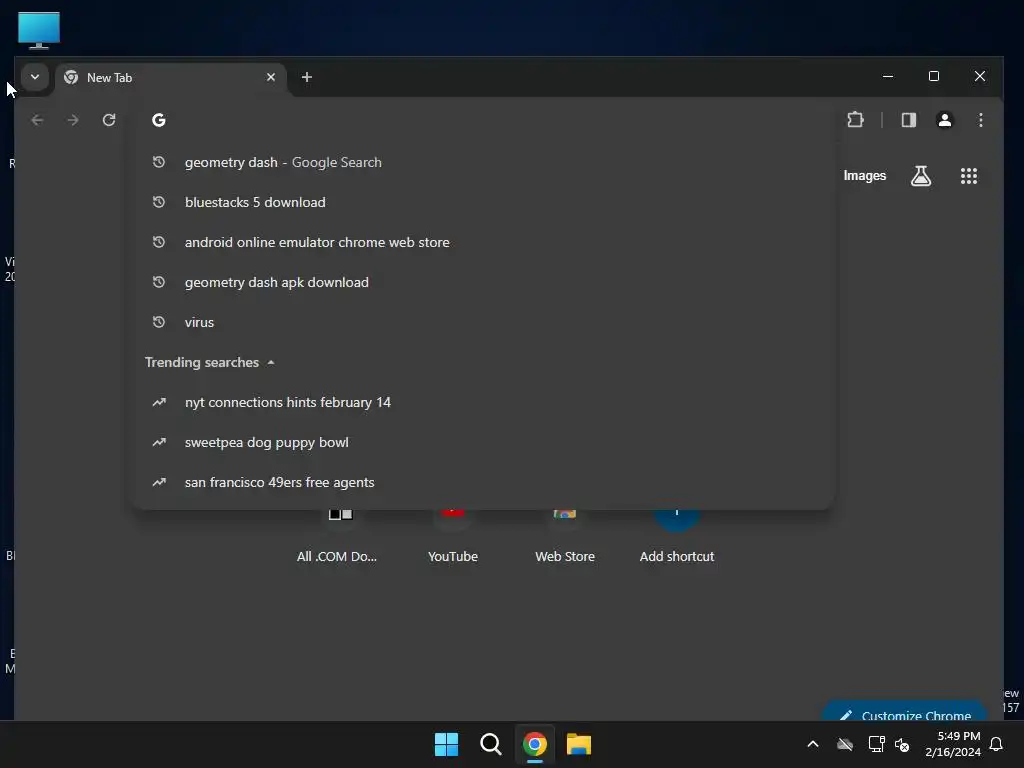Image resolution: width=1024 pixels, height=768 pixels.
Task: Click trending arrow icon beside nyt connections
Action: (x=159, y=402)
